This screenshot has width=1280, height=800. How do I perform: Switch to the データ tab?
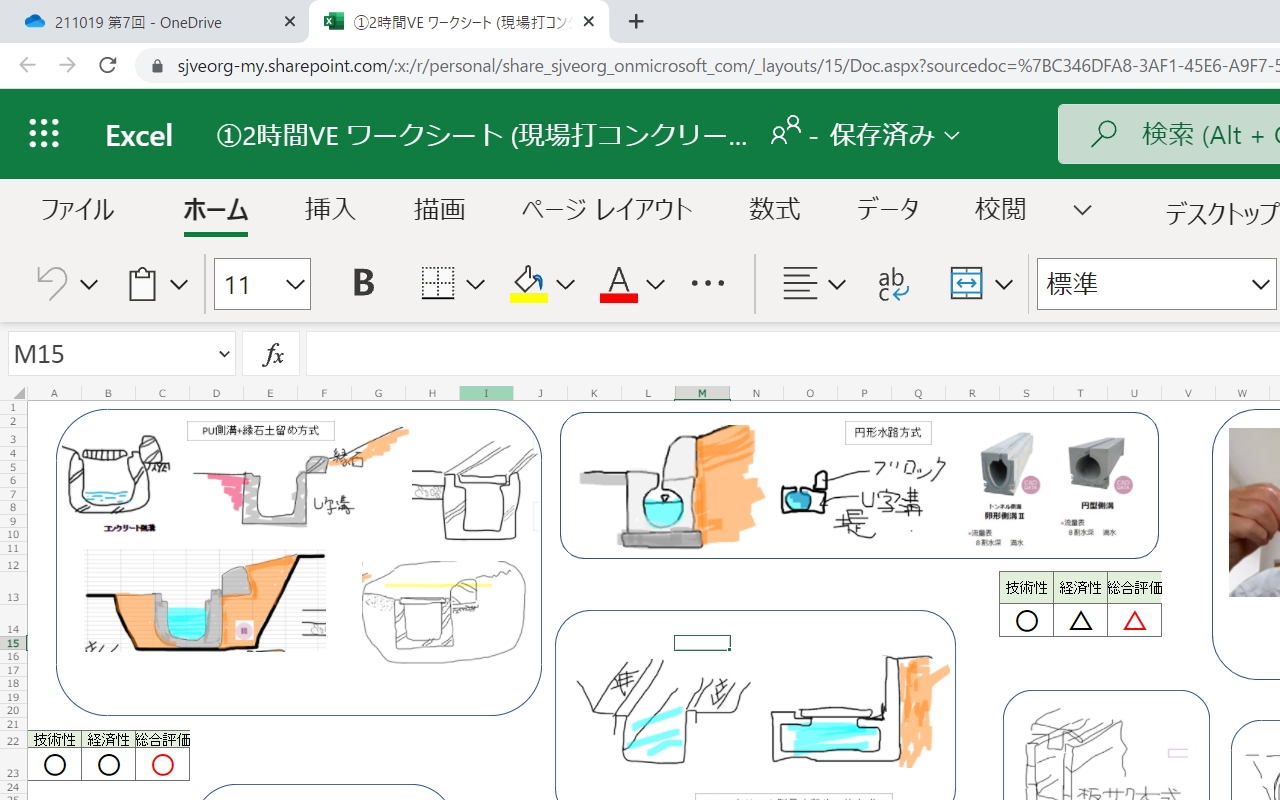pos(888,209)
